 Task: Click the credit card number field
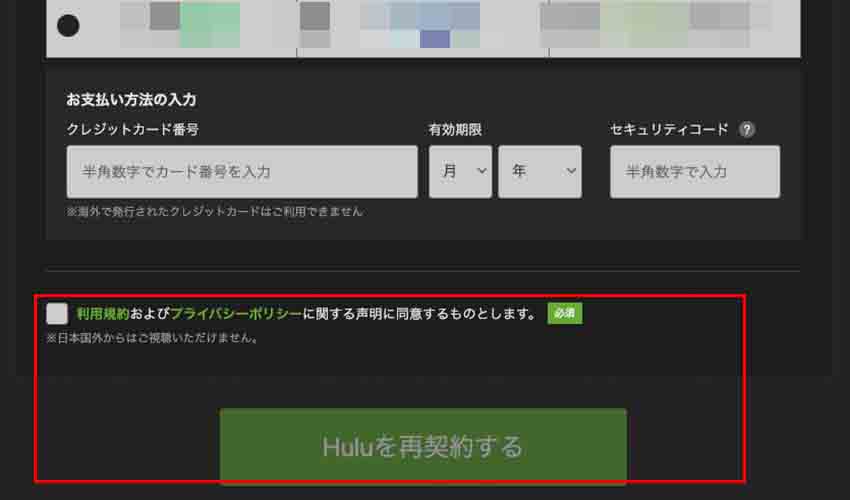[x=242, y=171]
